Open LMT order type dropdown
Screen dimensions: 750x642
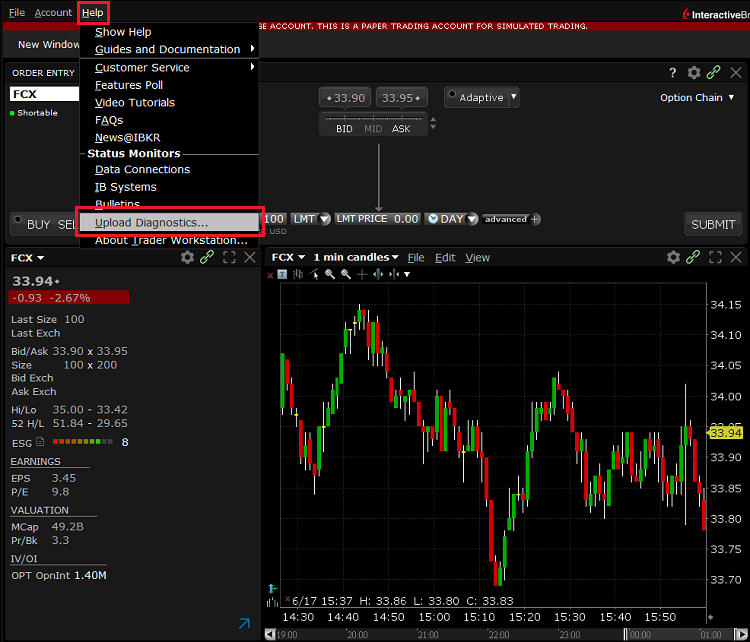324,219
